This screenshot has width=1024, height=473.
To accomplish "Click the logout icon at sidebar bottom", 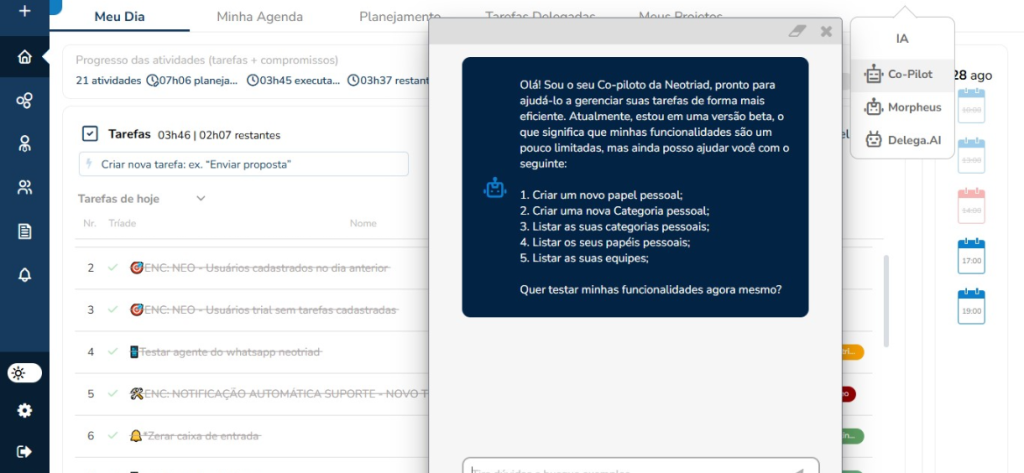I will [x=24, y=451].
